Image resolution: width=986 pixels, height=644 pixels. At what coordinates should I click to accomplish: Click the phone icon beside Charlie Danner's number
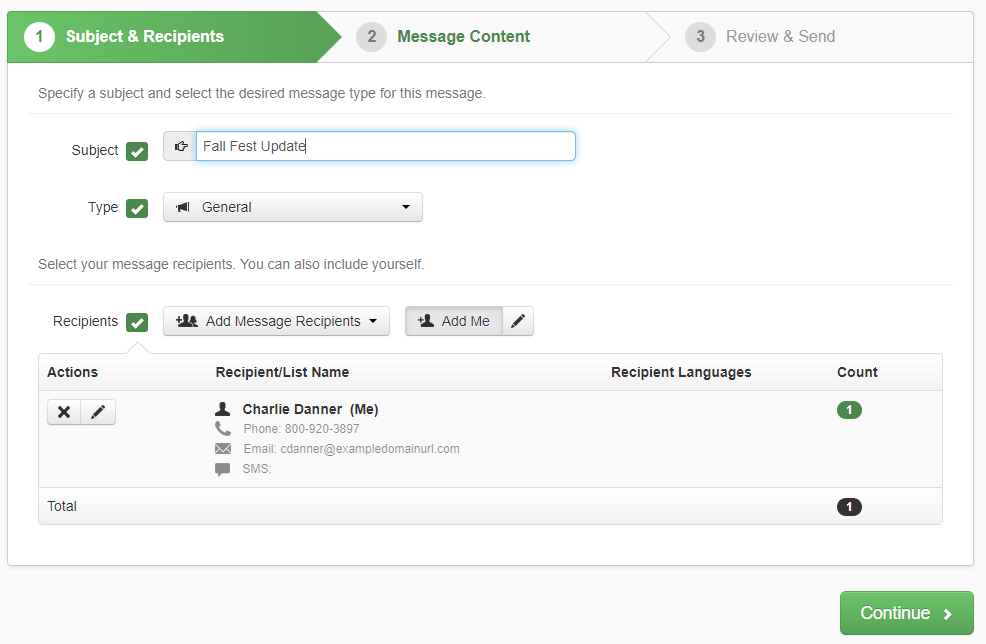coord(224,428)
